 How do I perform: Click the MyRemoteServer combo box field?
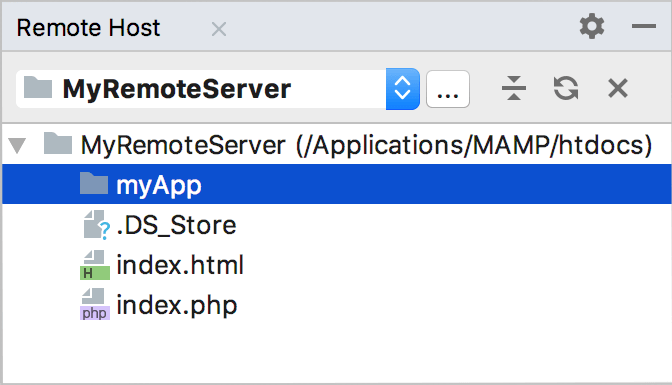pyautogui.click(x=218, y=89)
